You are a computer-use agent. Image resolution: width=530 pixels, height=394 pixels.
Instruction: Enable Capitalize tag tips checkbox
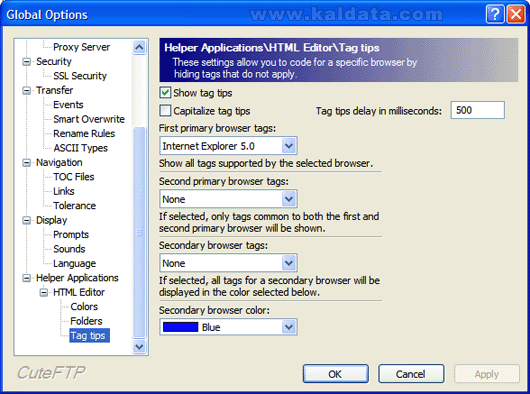(x=165, y=110)
